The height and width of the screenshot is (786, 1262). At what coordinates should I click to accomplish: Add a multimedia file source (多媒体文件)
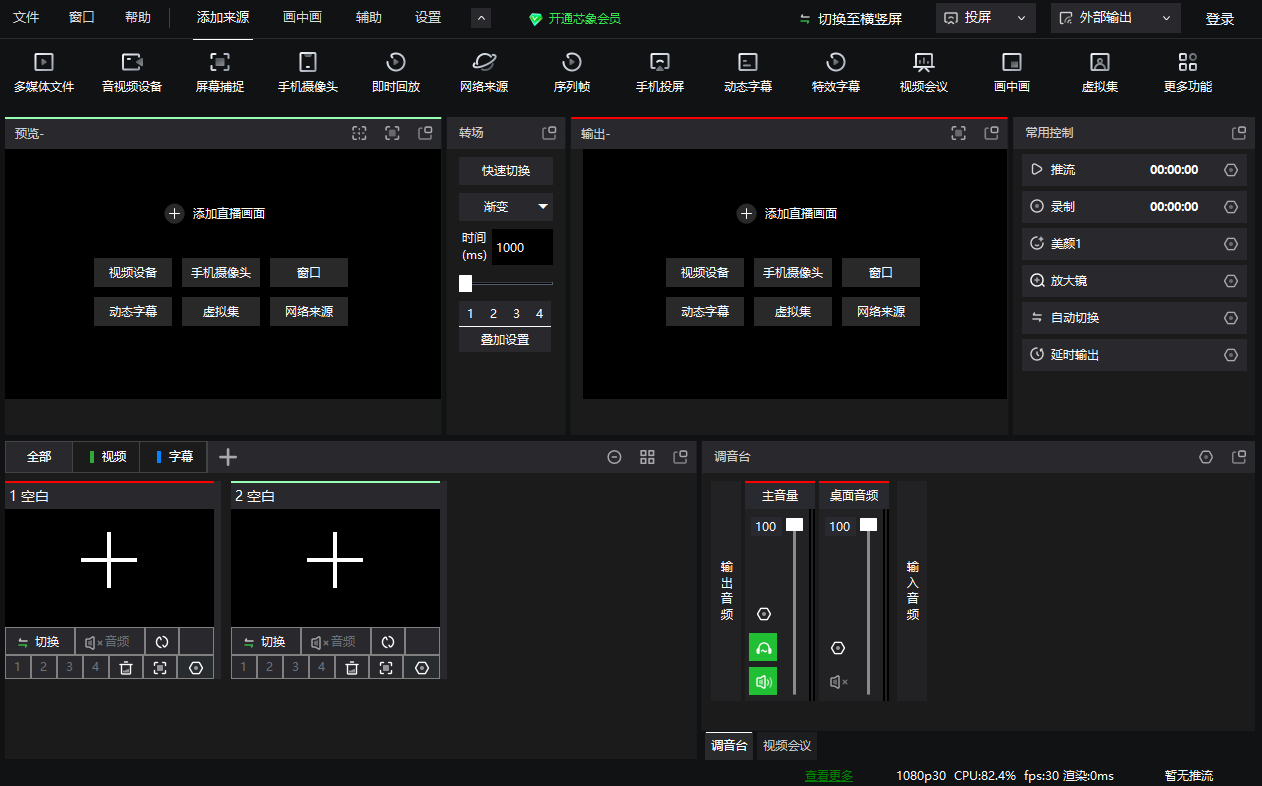click(44, 73)
